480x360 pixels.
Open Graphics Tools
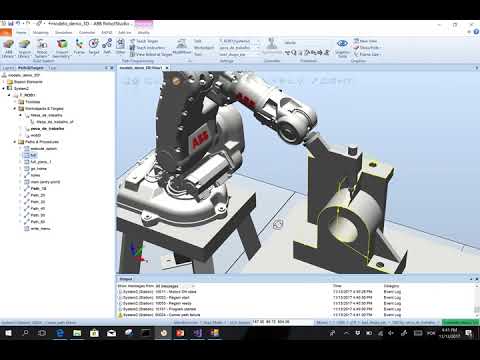pyautogui.click(x=342, y=48)
